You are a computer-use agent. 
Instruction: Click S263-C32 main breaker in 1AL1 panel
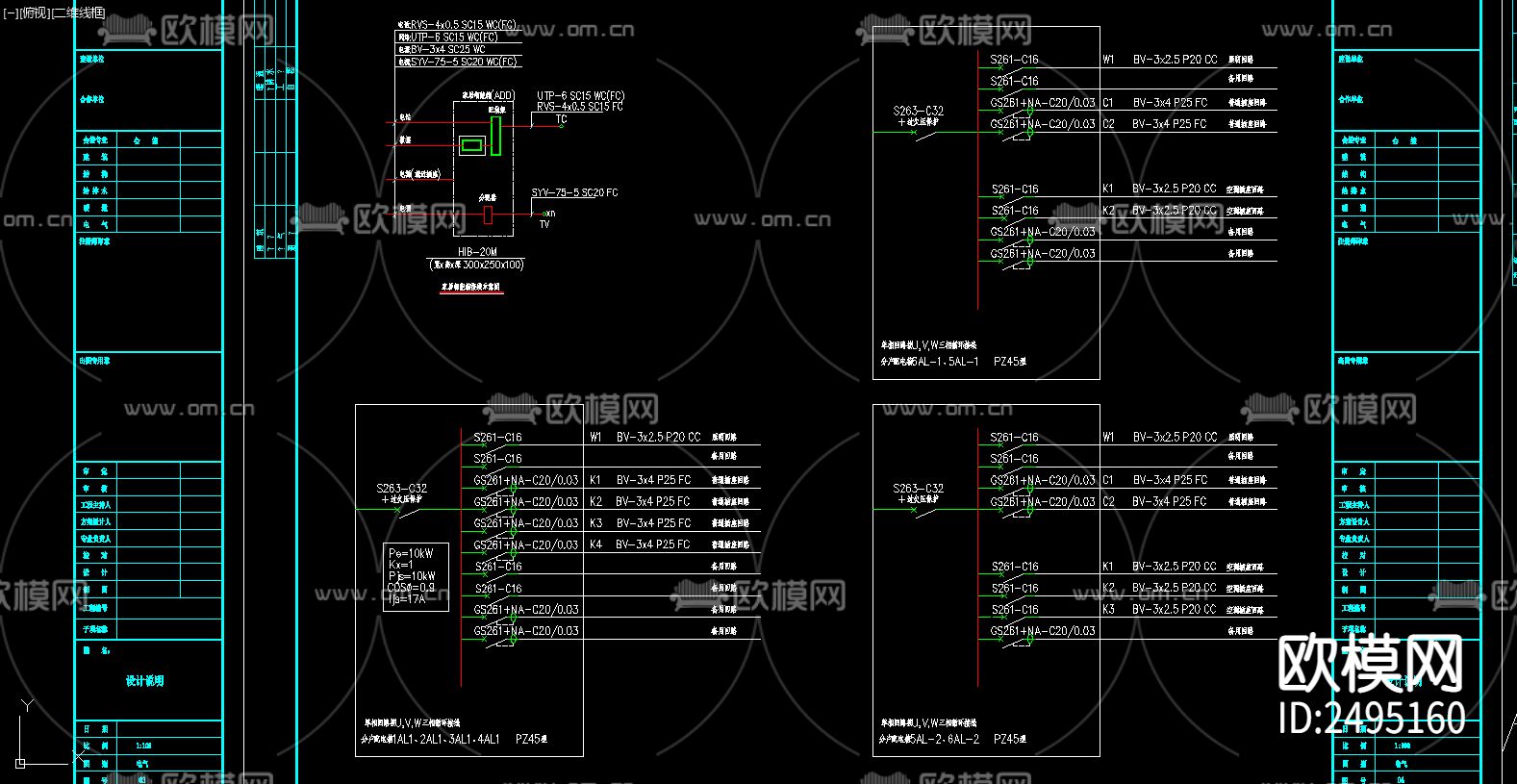pyautogui.click(x=402, y=489)
